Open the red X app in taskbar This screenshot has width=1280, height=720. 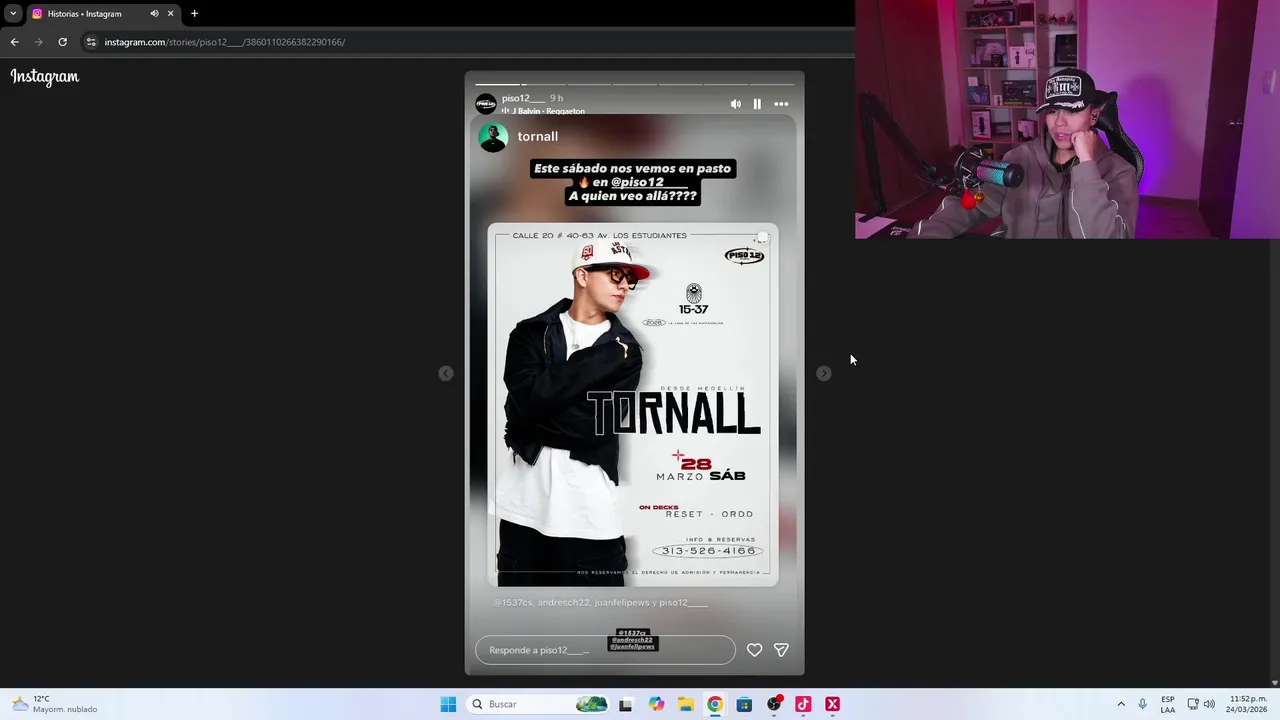832,704
